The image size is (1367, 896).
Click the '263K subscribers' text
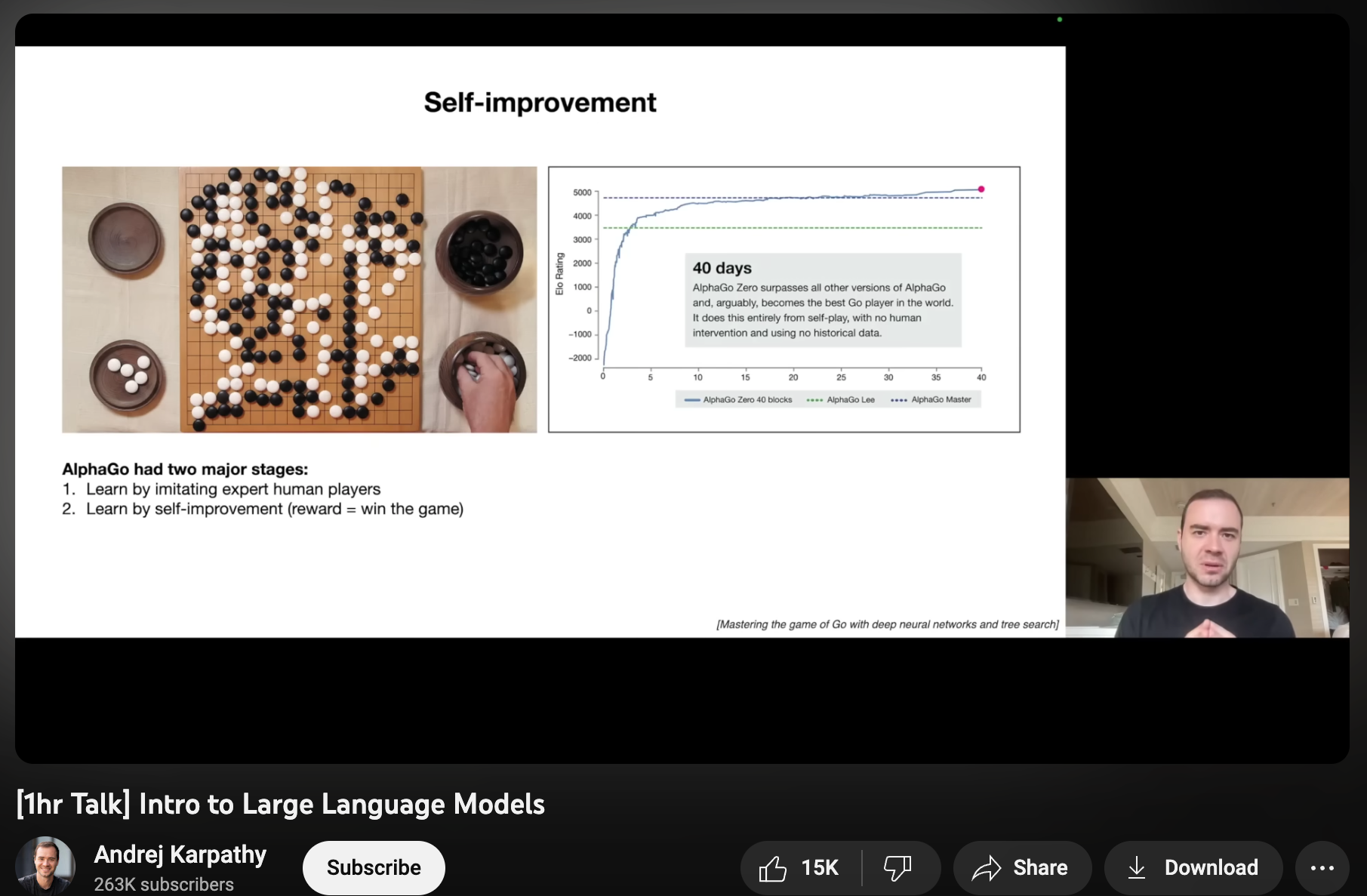(164, 884)
